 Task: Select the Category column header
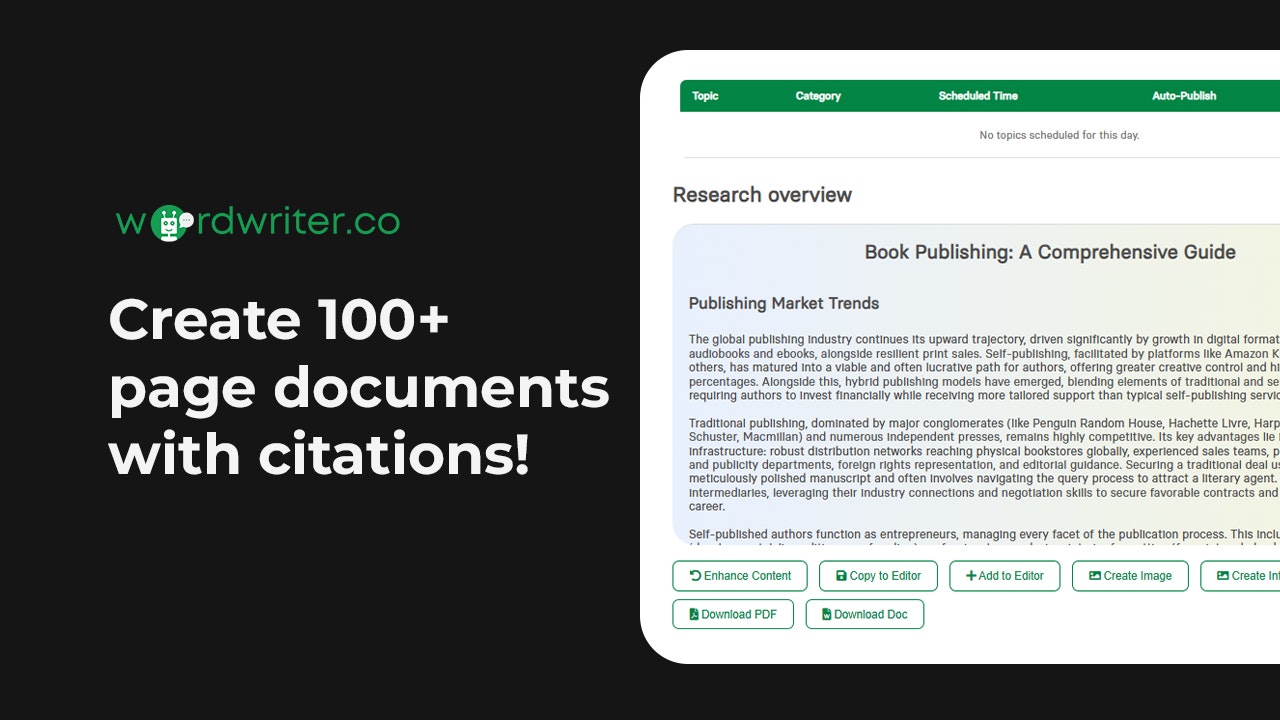point(818,96)
